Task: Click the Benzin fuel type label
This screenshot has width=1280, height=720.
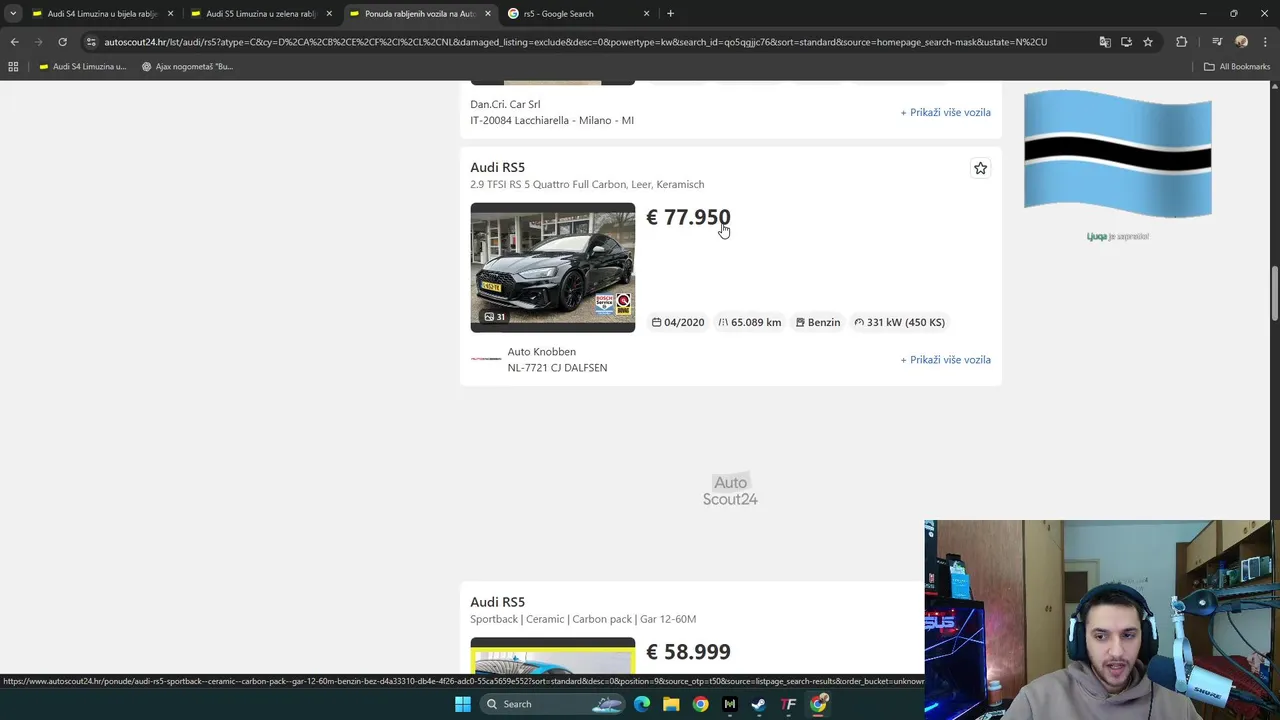Action: tap(818, 322)
